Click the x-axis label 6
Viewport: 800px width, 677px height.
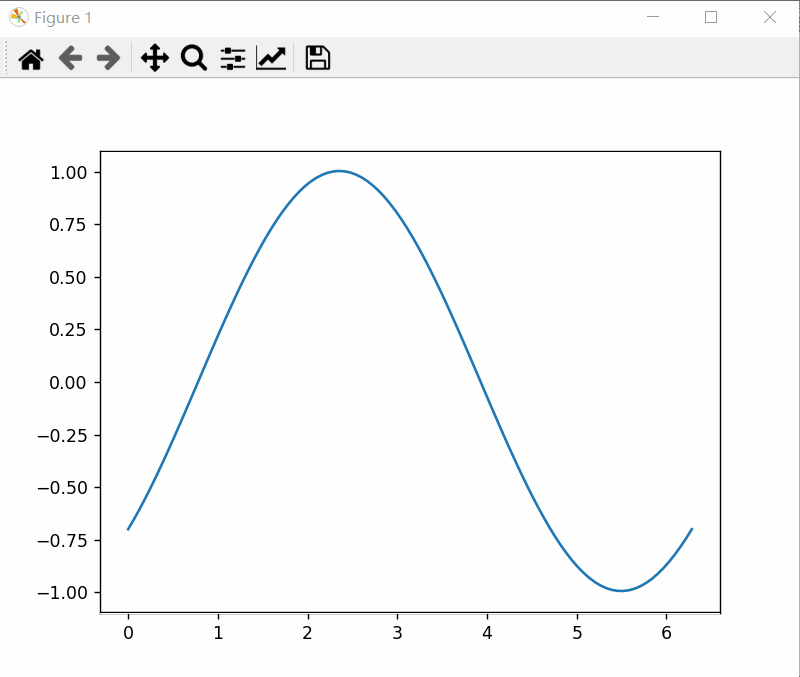pos(666,633)
